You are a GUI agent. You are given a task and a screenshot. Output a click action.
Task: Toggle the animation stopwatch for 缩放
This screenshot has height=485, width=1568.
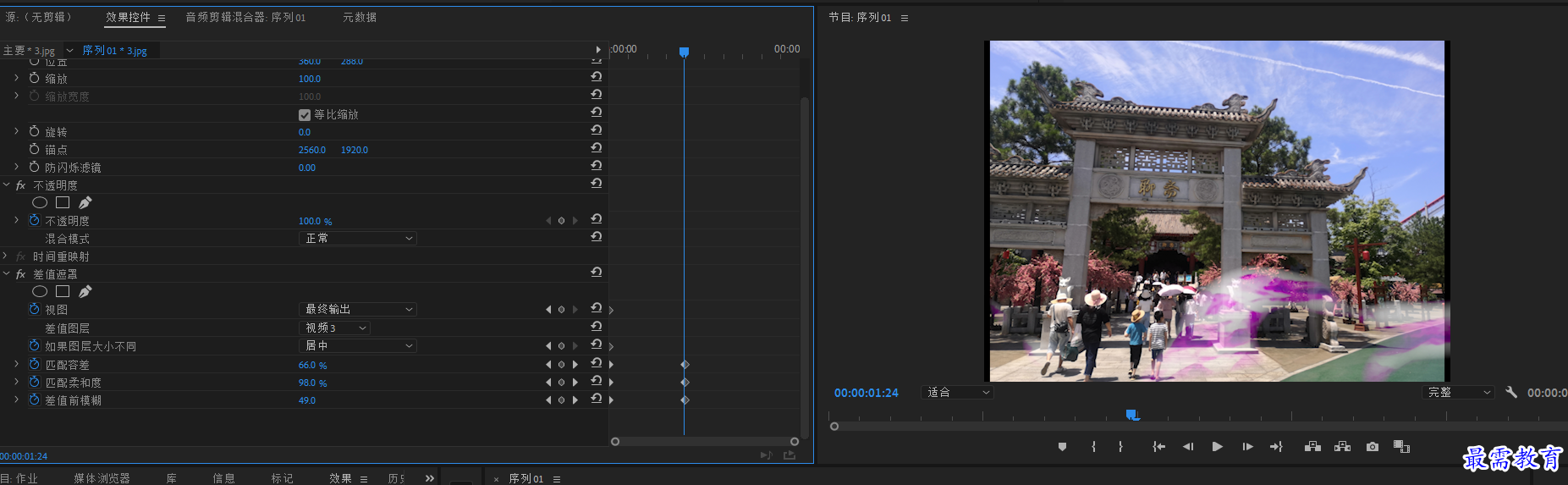click(x=34, y=78)
